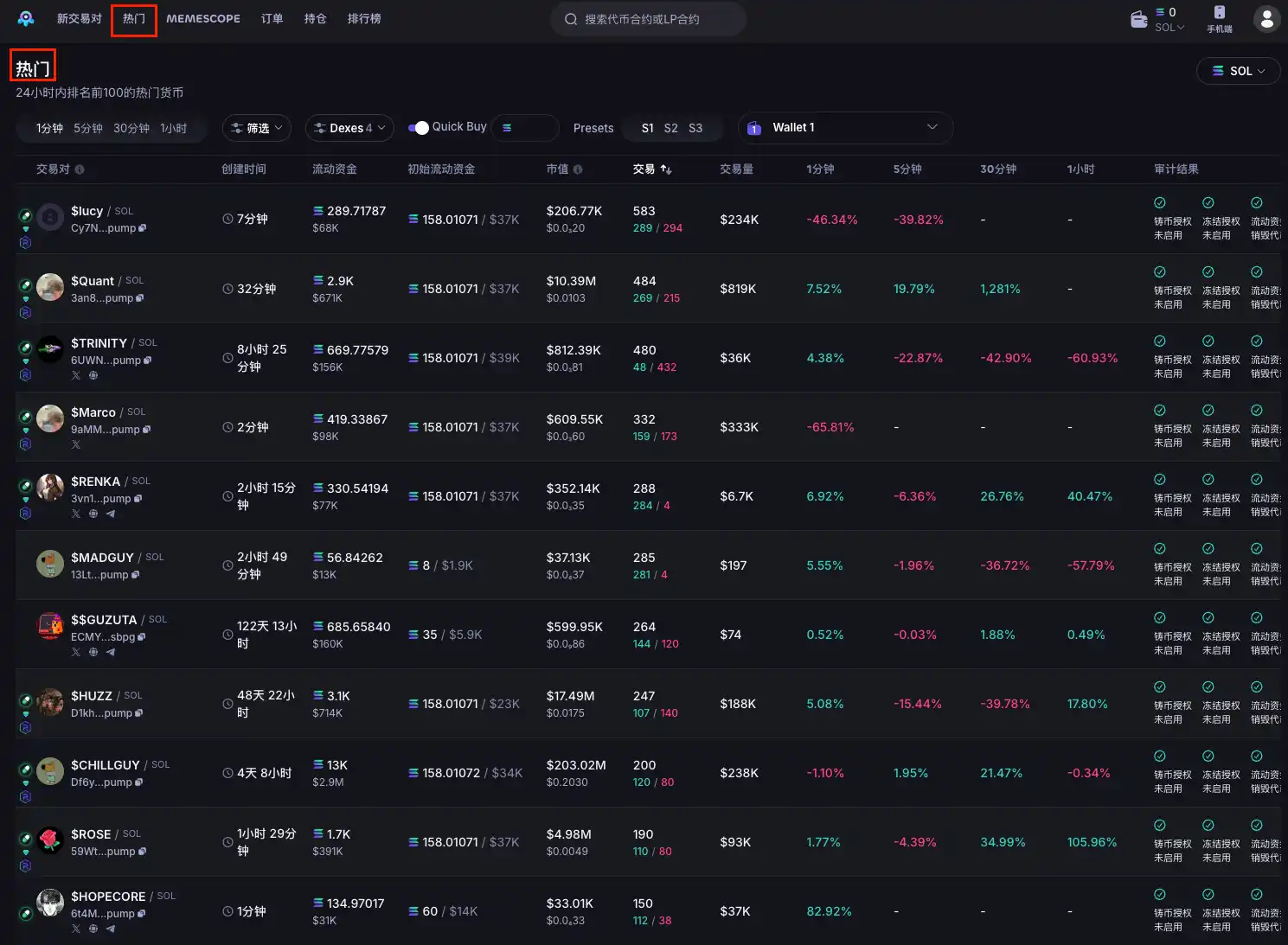Click the token search input field
Screen dimensions: 1288x945
[649, 19]
